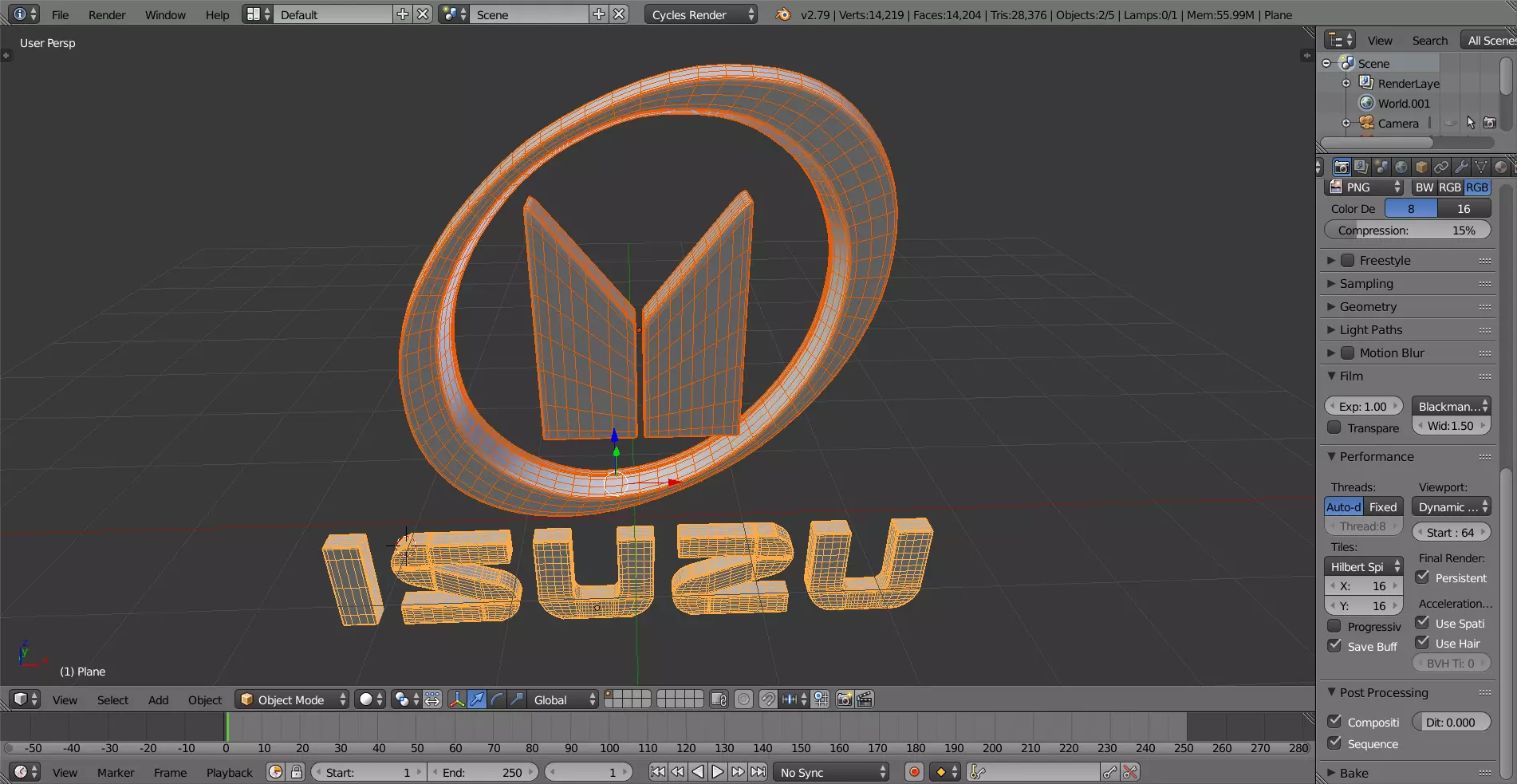Collapse the Performance panel
The image size is (1517, 784).
coord(1376,457)
